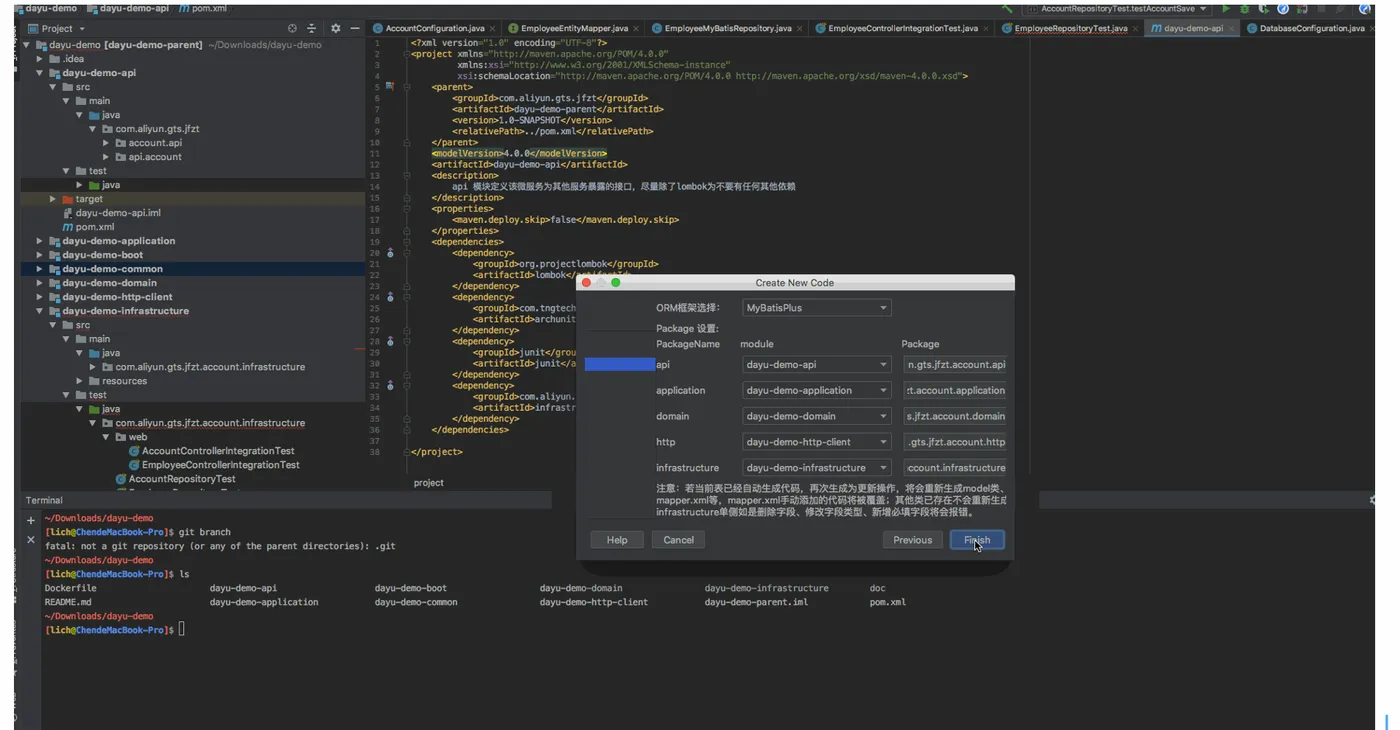The height and width of the screenshot is (730, 1400).
Task: Click the collapse all icon in Project panel
Action: click(311, 29)
